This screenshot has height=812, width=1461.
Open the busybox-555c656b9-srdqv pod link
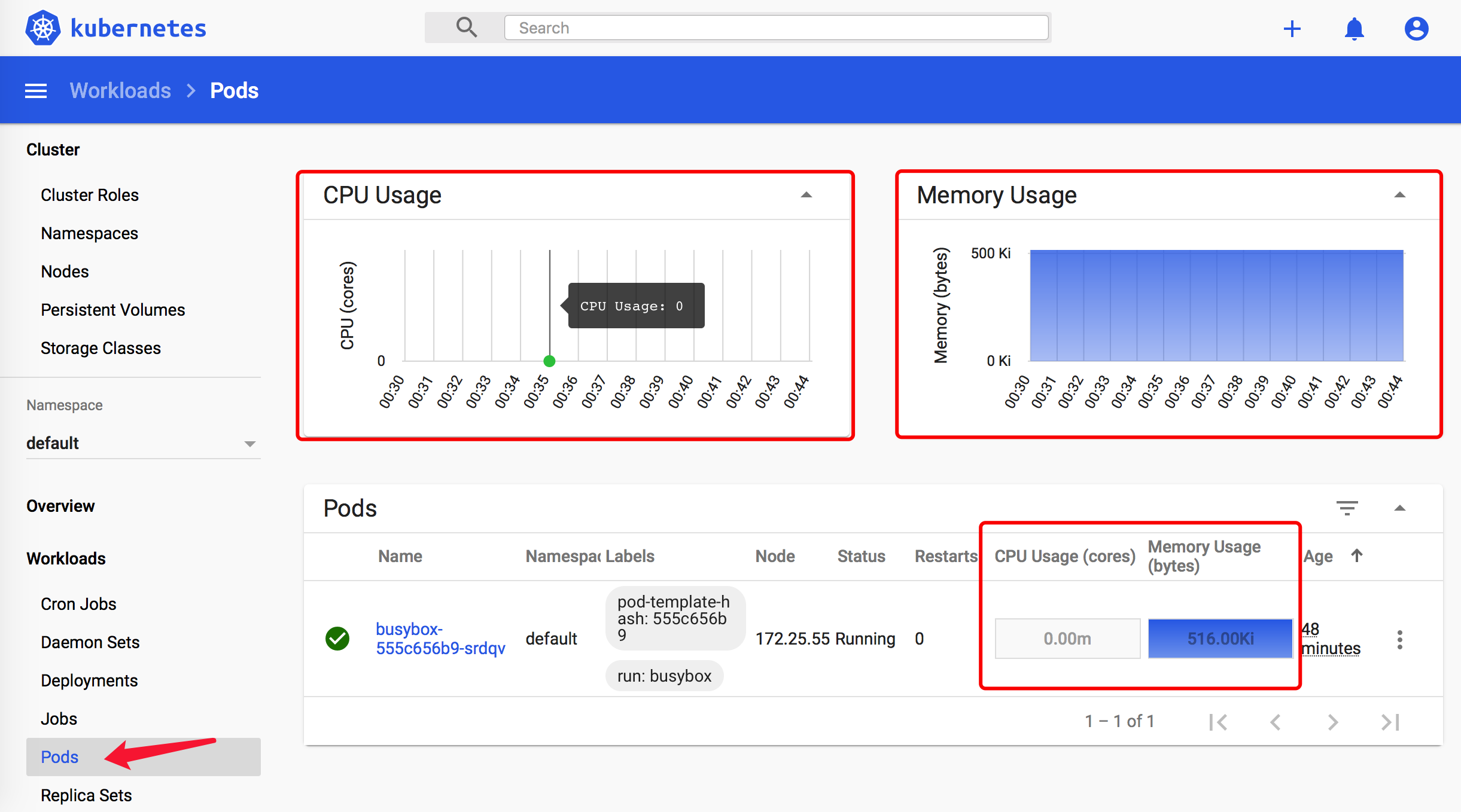[x=440, y=639]
